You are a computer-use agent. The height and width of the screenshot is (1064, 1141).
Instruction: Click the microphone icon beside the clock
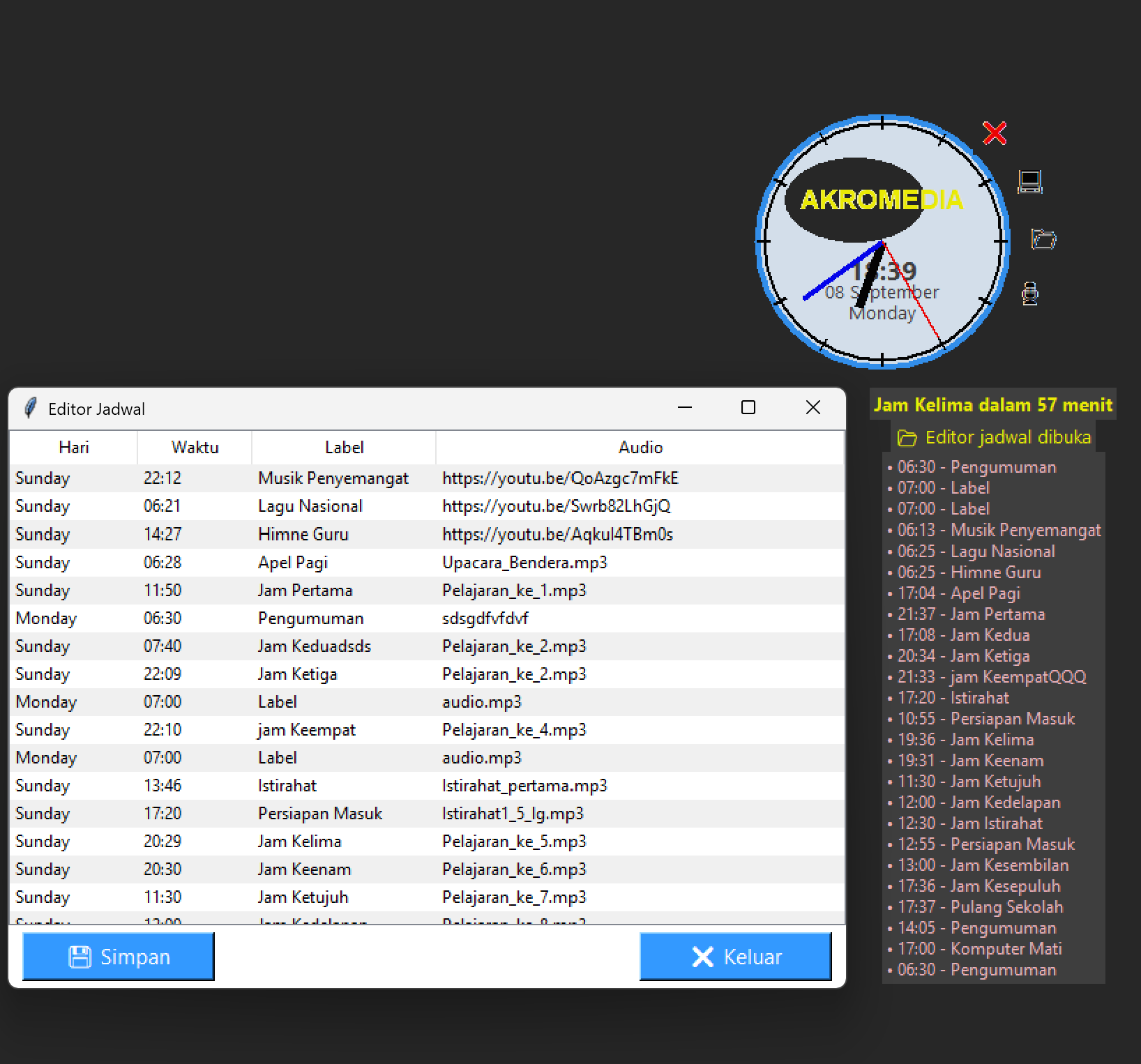pyautogui.click(x=1029, y=294)
